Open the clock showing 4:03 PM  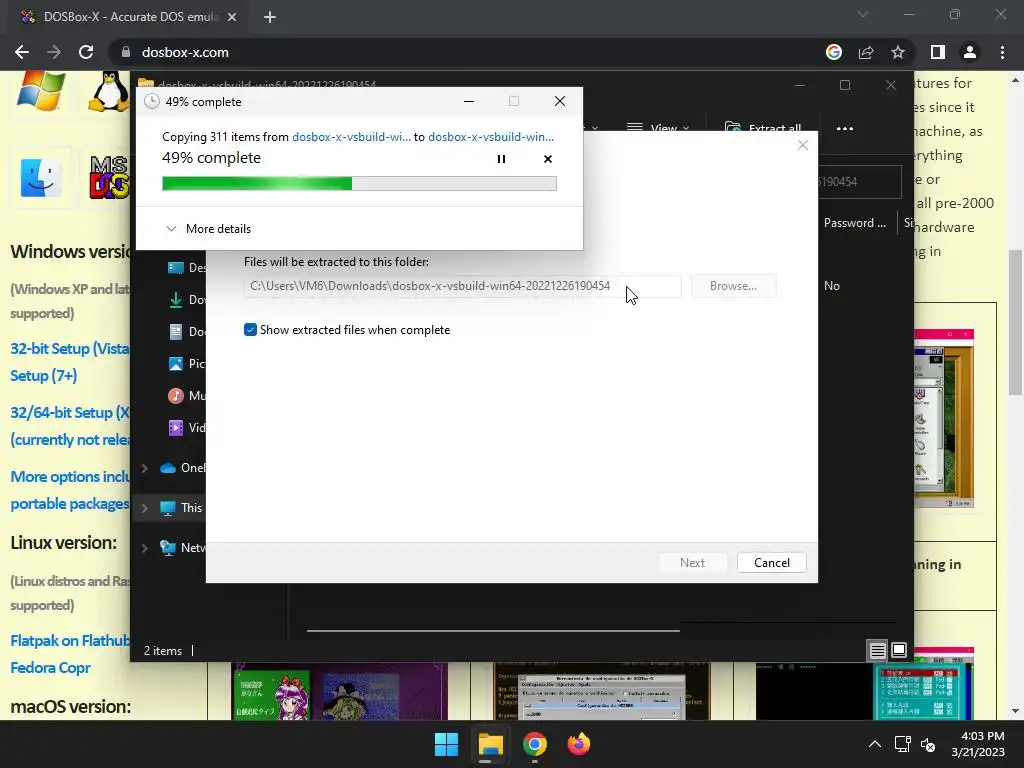pyautogui.click(x=978, y=744)
